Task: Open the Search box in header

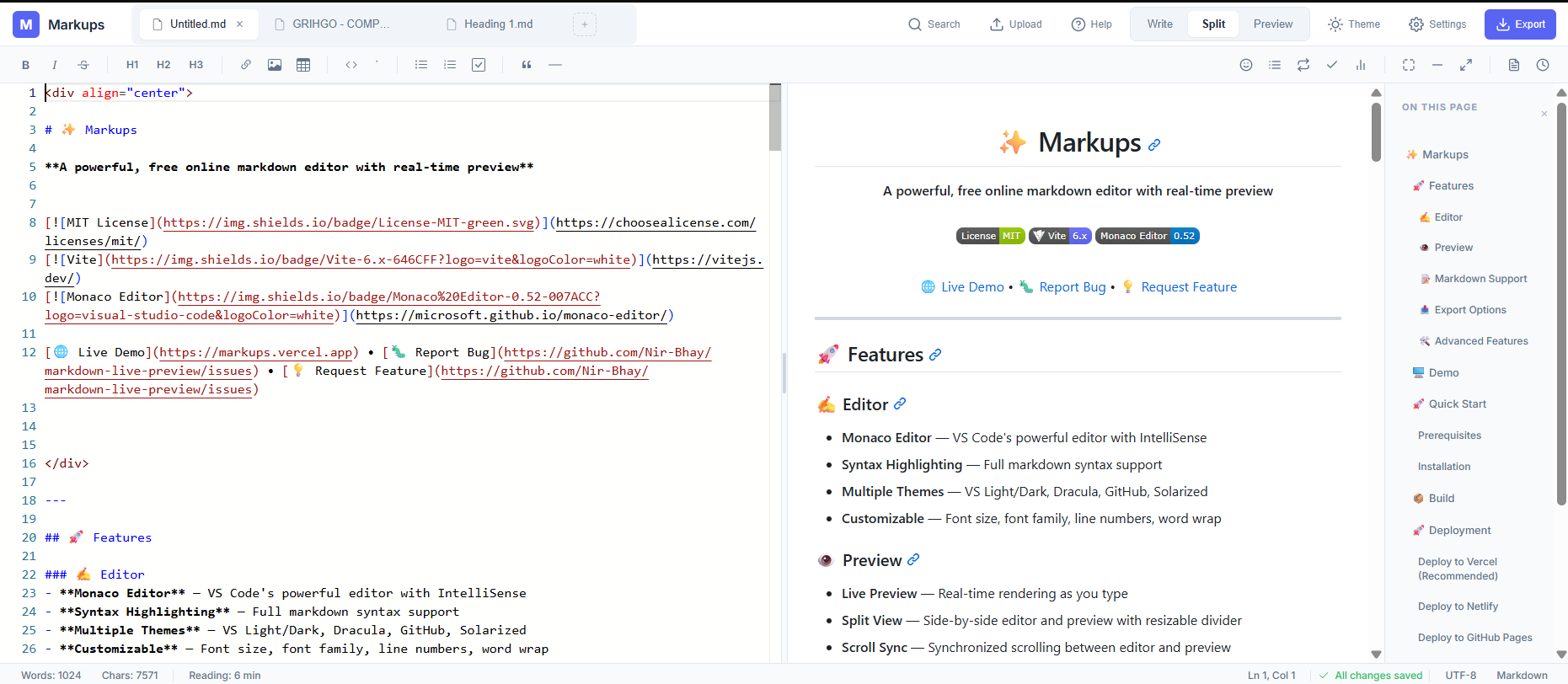Action: [934, 24]
